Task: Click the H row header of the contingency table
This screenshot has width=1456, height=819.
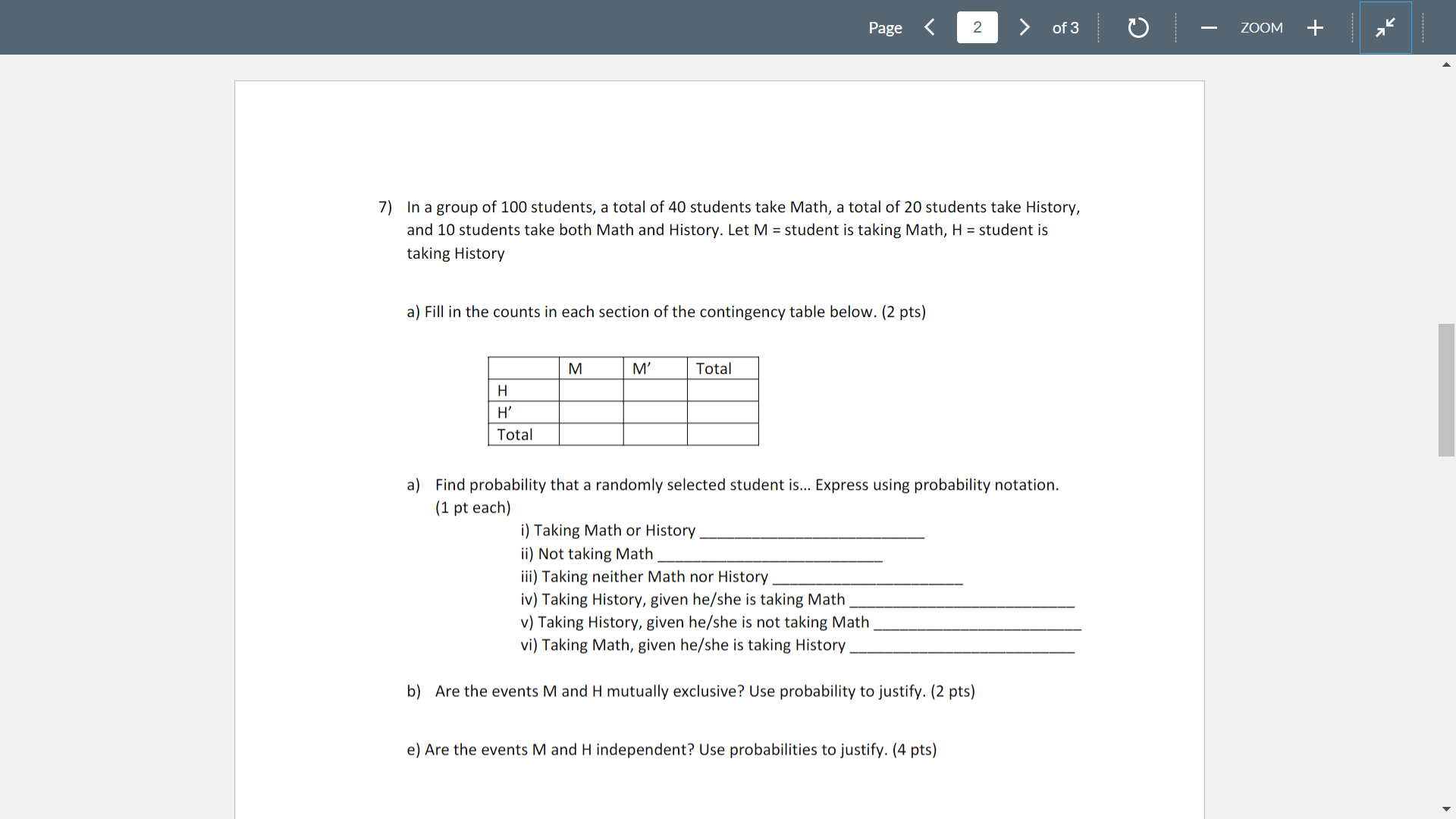Action: (502, 390)
